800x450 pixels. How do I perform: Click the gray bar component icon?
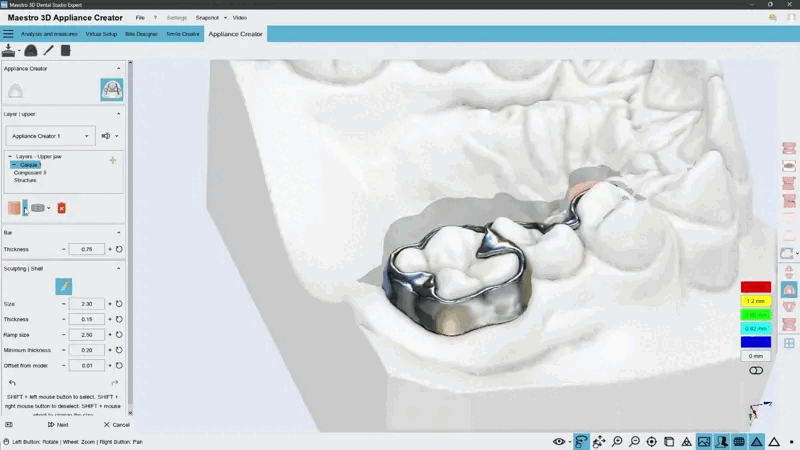[38, 208]
